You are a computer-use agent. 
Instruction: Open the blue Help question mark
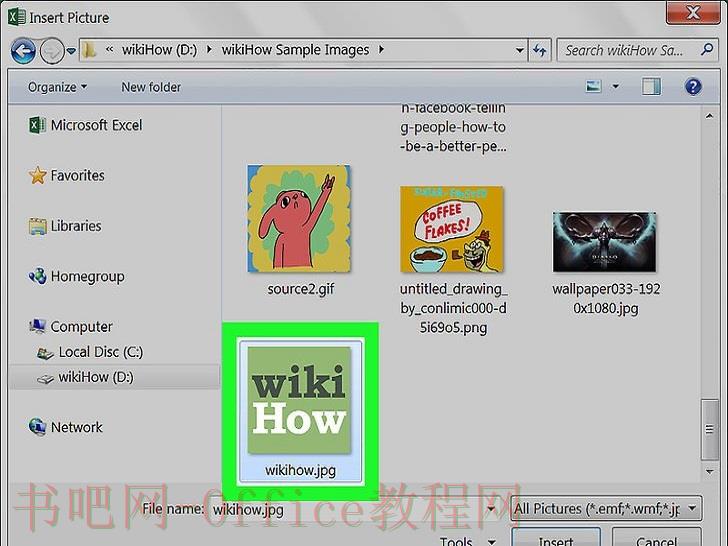pos(693,87)
